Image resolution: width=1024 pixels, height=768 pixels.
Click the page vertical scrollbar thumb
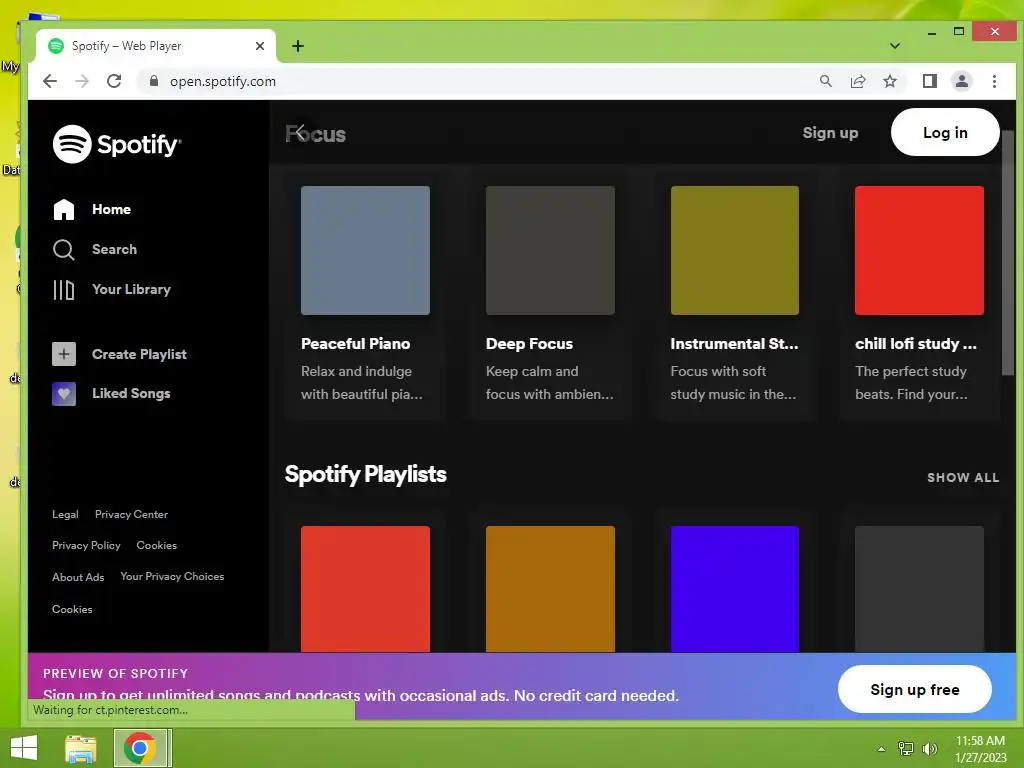pos(1008,252)
